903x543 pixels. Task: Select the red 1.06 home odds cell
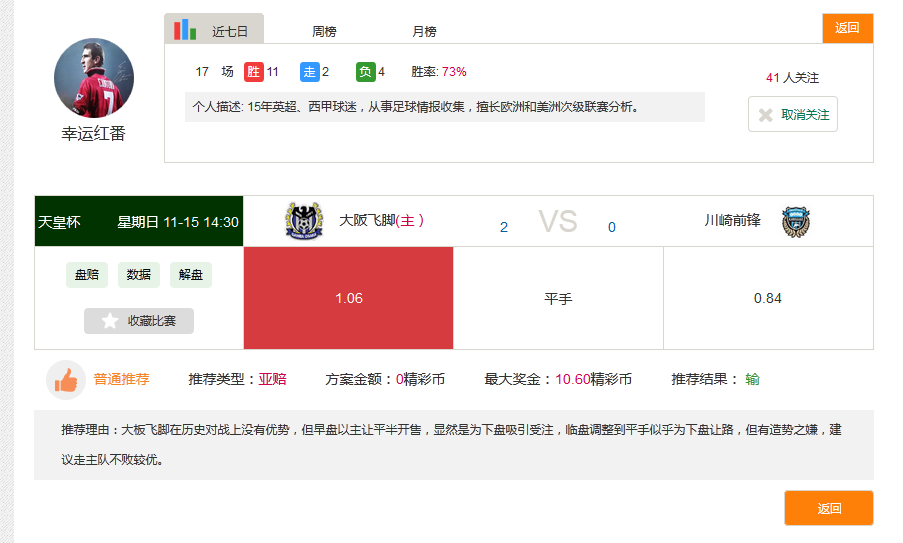tap(348, 298)
